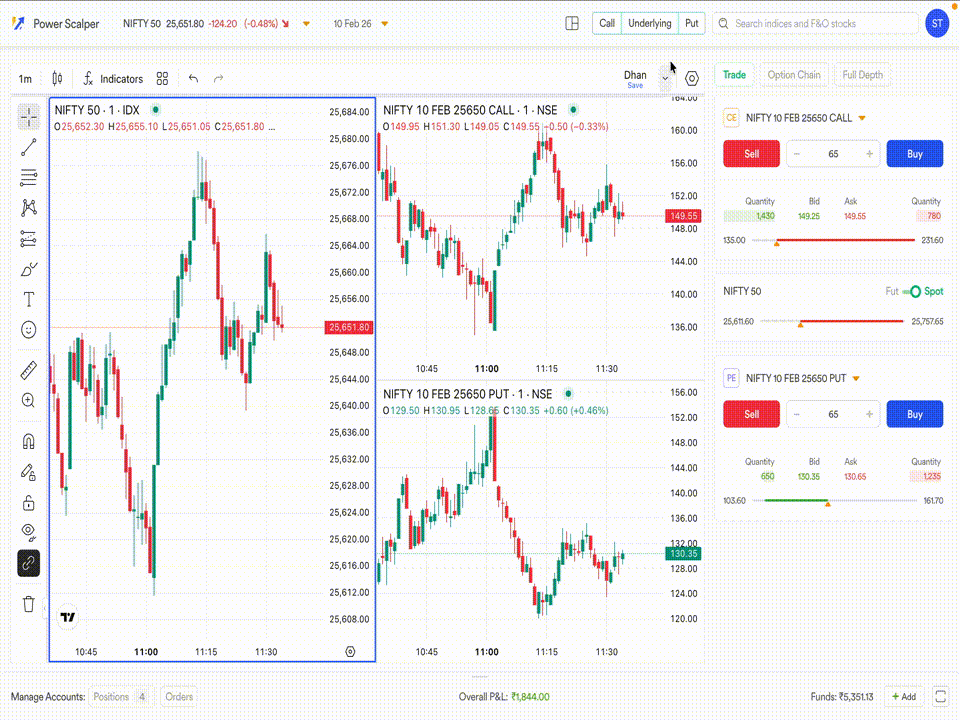Select the trend line drawing tool
Screen dimensions: 960x720
click(29, 148)
